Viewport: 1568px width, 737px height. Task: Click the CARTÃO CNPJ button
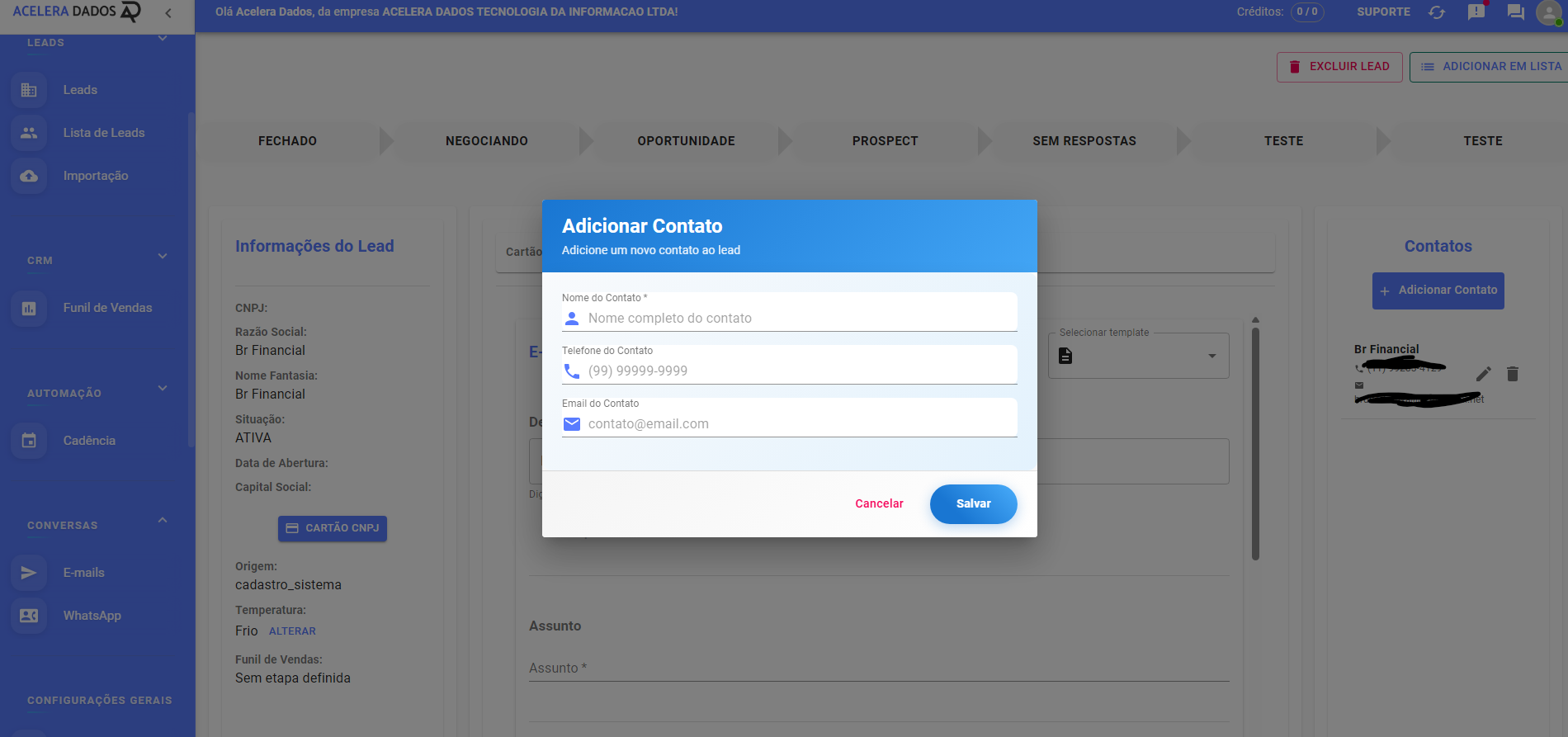(333, 528)
